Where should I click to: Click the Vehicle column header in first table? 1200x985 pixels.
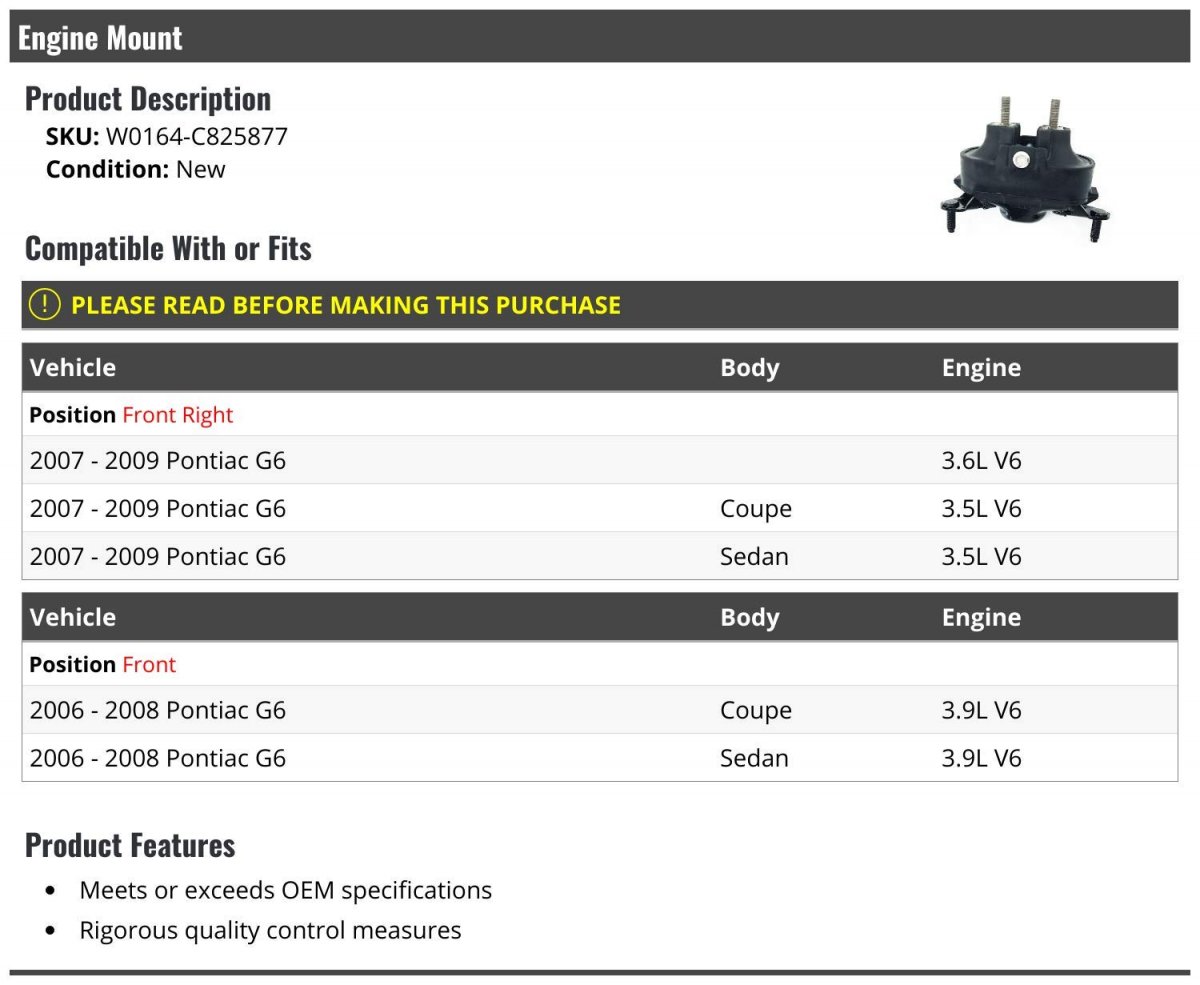pos(73,367)
